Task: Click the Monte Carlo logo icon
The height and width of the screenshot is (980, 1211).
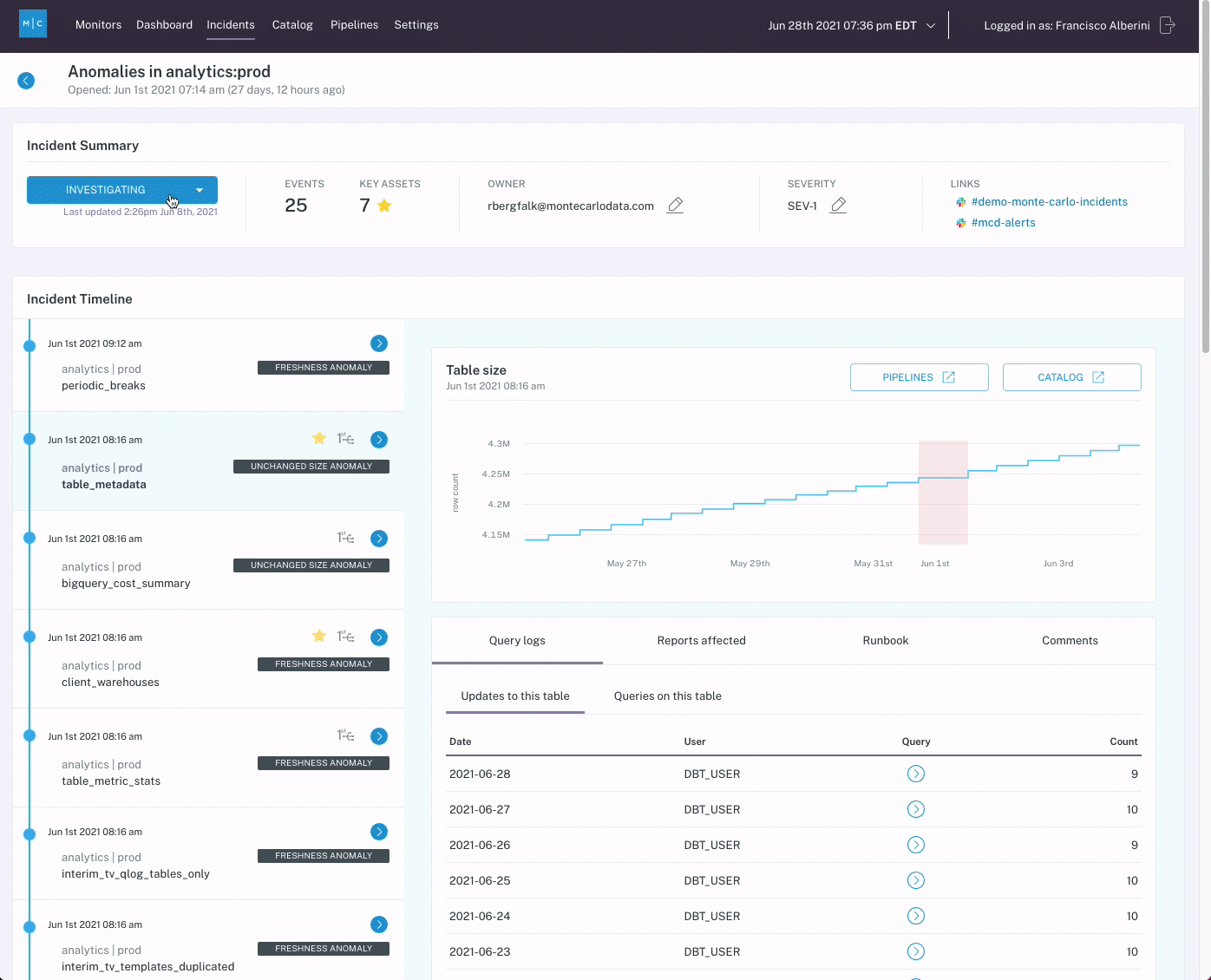Action: [33, 24]
